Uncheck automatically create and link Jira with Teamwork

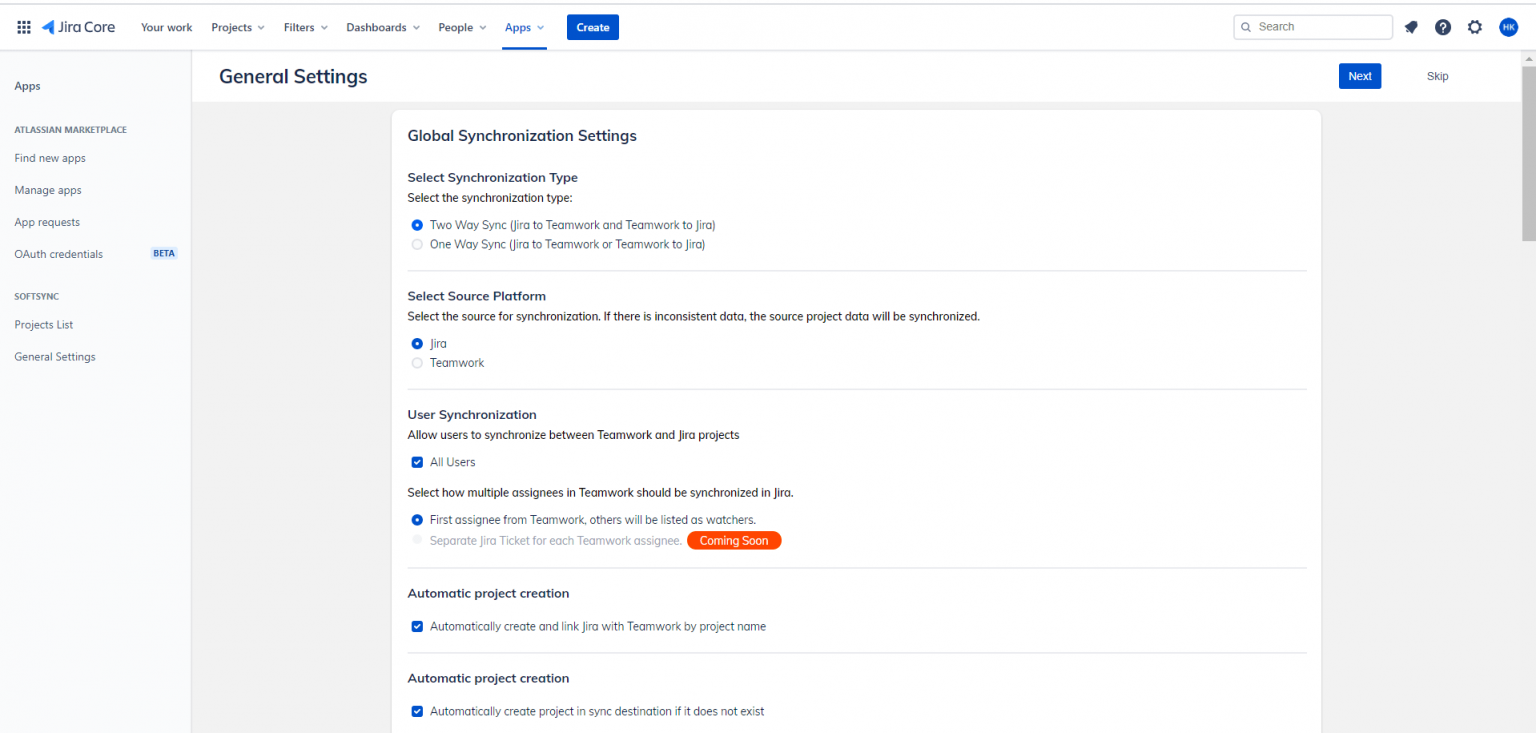click(417, 626)
